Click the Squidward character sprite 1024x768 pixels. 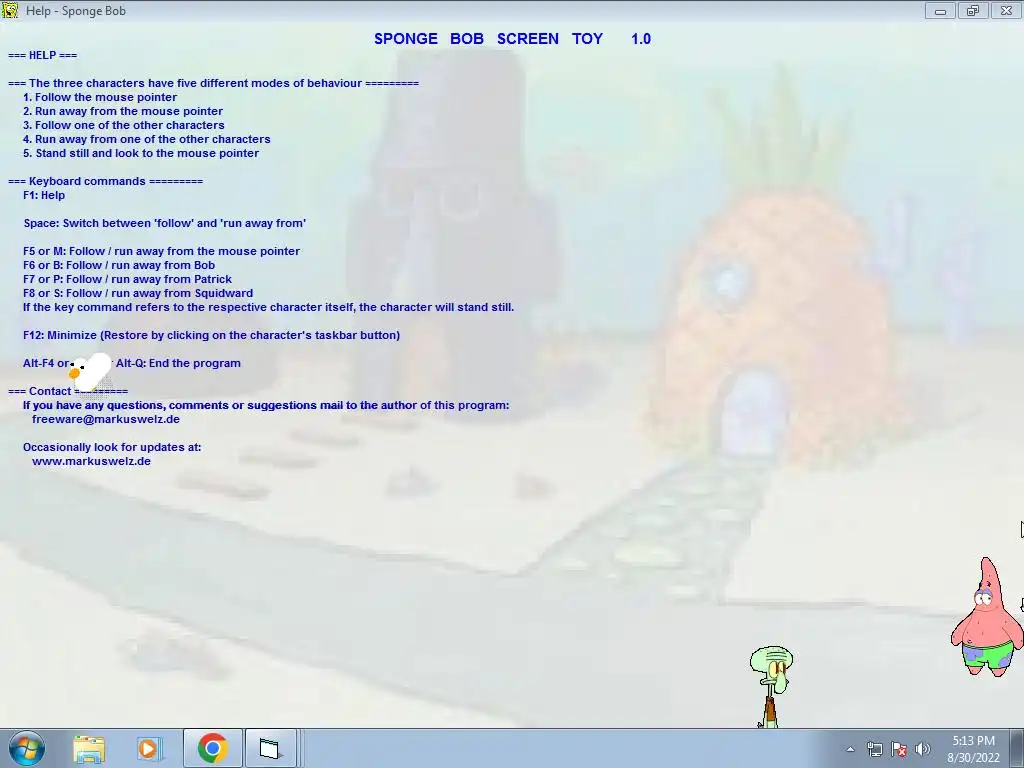click(x=771, y=686)
